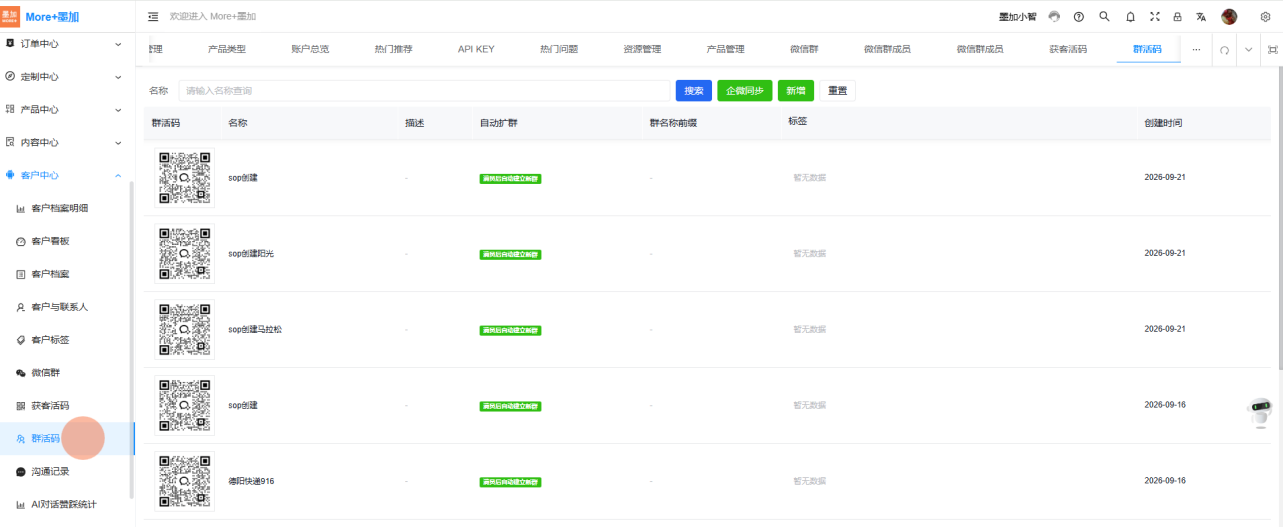This screenshot has height=527, width=1283.
Task: Click the sidebar vertical scrollbar
Action: pyautogui.click(x=131, y=340)
